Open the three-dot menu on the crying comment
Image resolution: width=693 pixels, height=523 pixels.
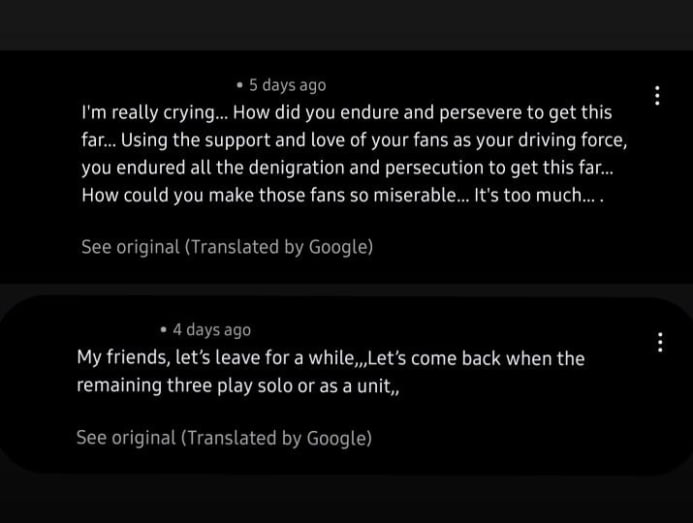(x=657, y=96)
